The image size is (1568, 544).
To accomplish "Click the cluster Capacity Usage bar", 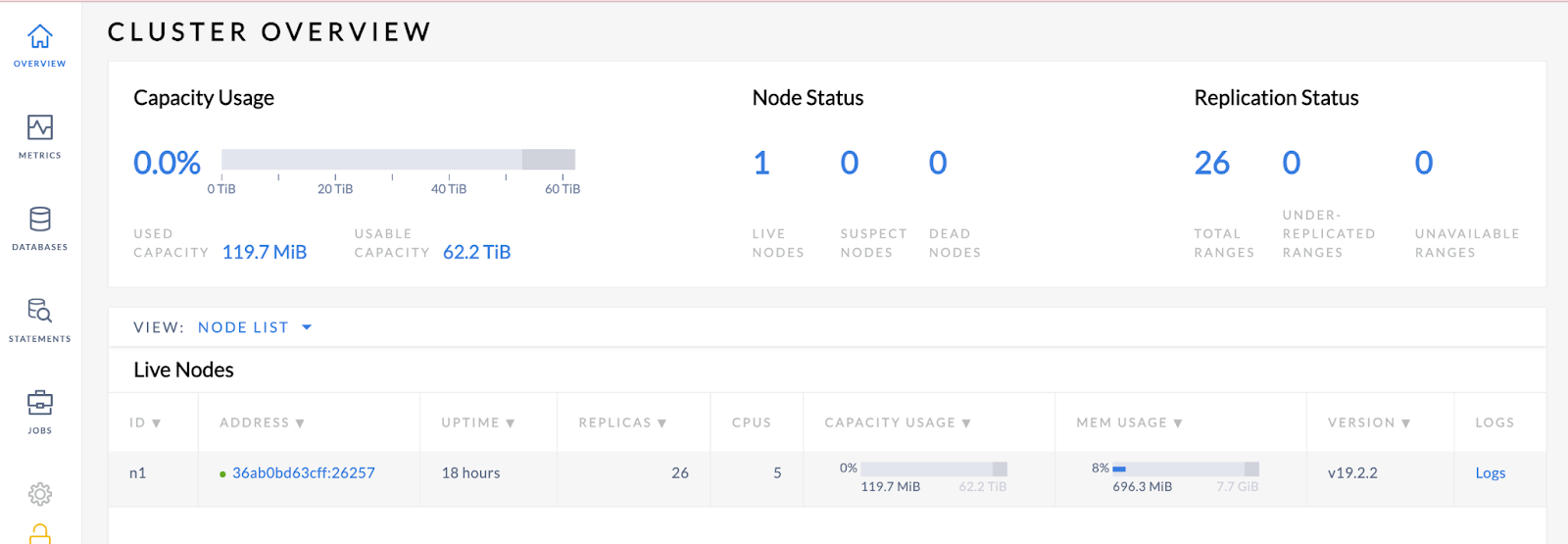I will 398,160.
